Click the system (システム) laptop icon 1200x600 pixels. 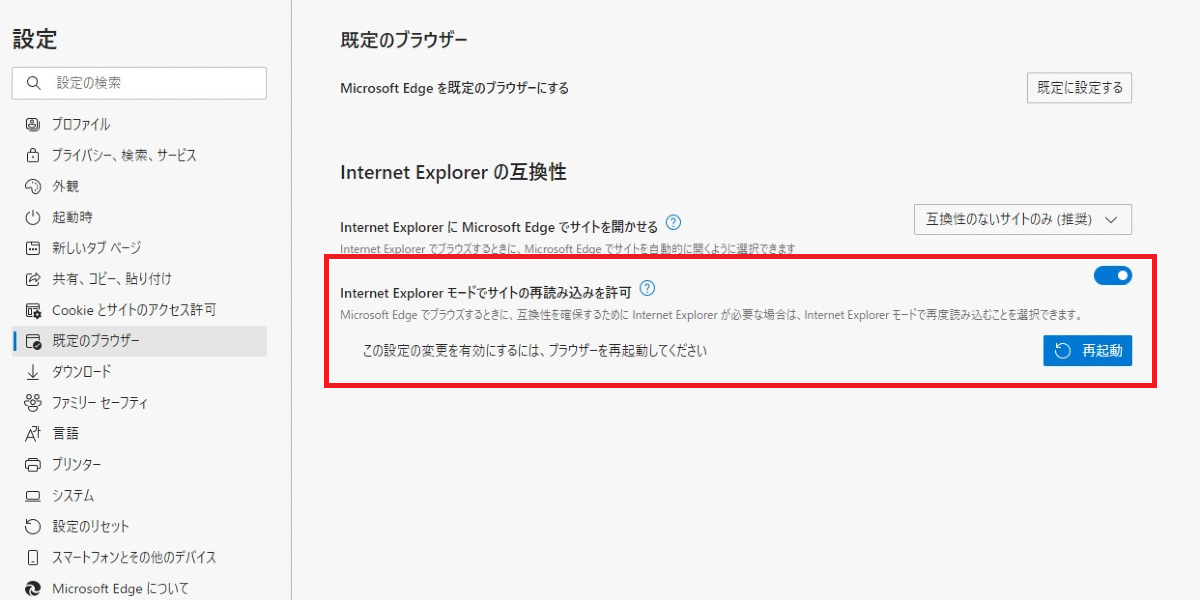coord(33,496)
